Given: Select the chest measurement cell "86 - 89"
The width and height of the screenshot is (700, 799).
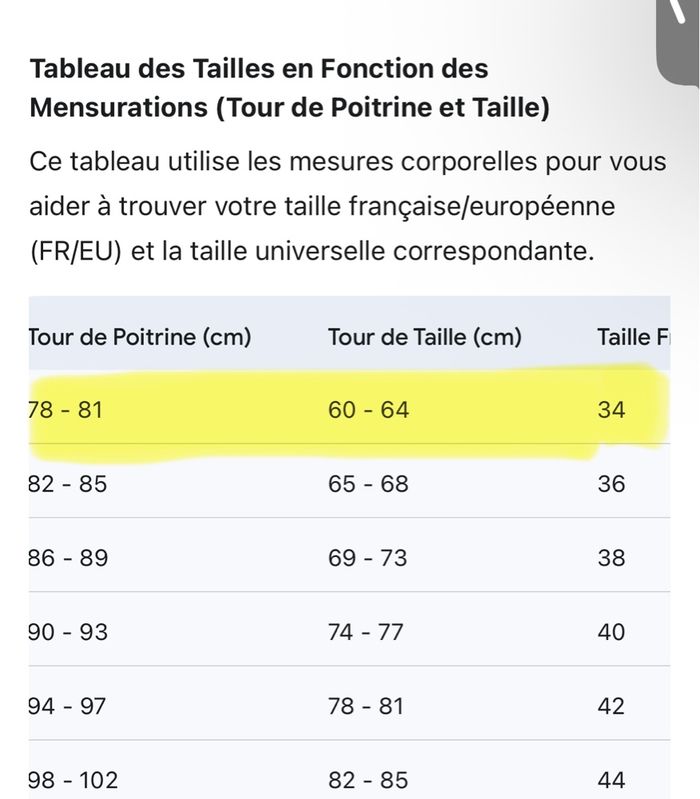Looking at the screenshot, I should (x=68, y=558).
